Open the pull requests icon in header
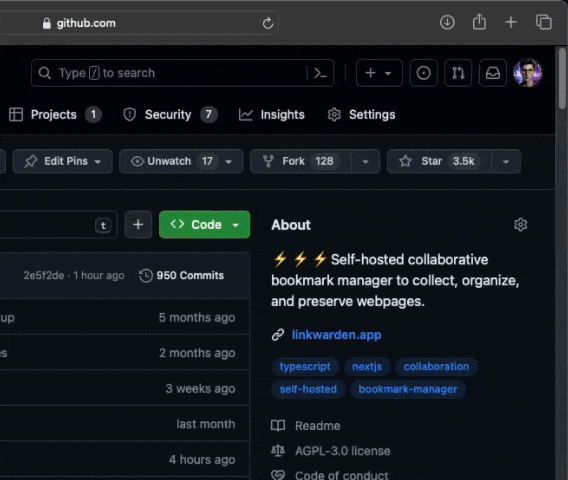This screenshot has height=480, width=568. coord(458,73)
